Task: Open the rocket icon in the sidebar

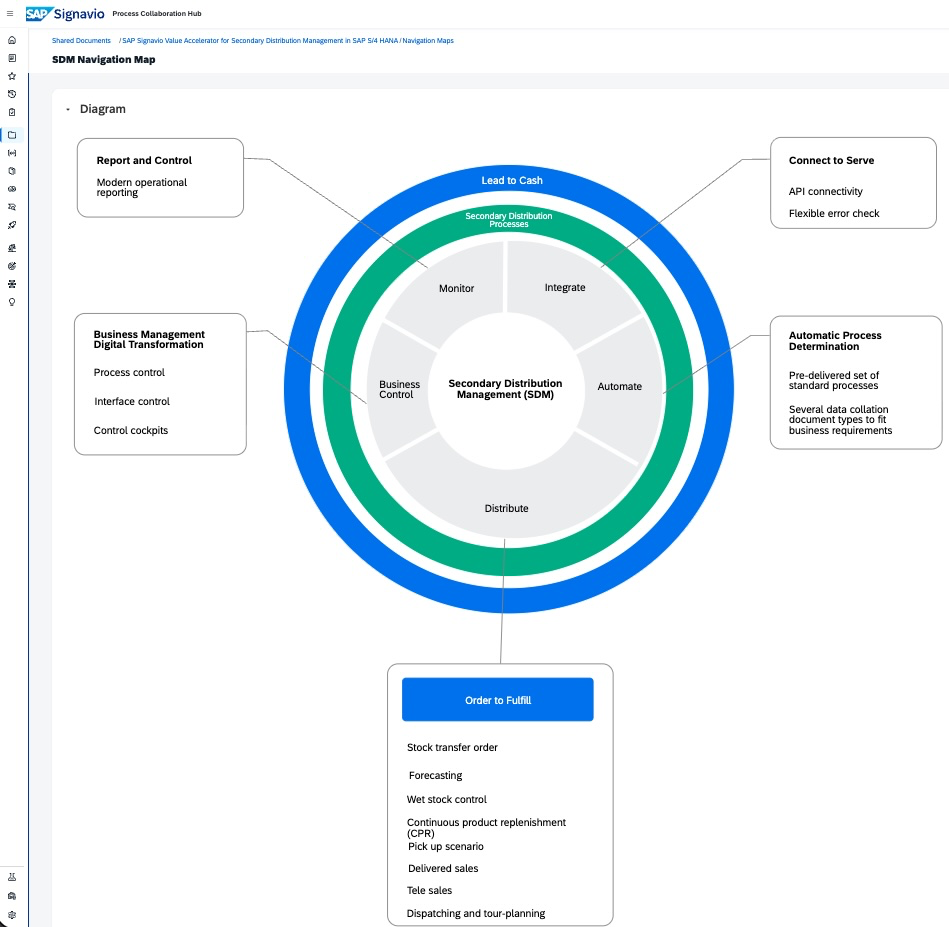Action: pyautogui.click(x=12, y=225)
